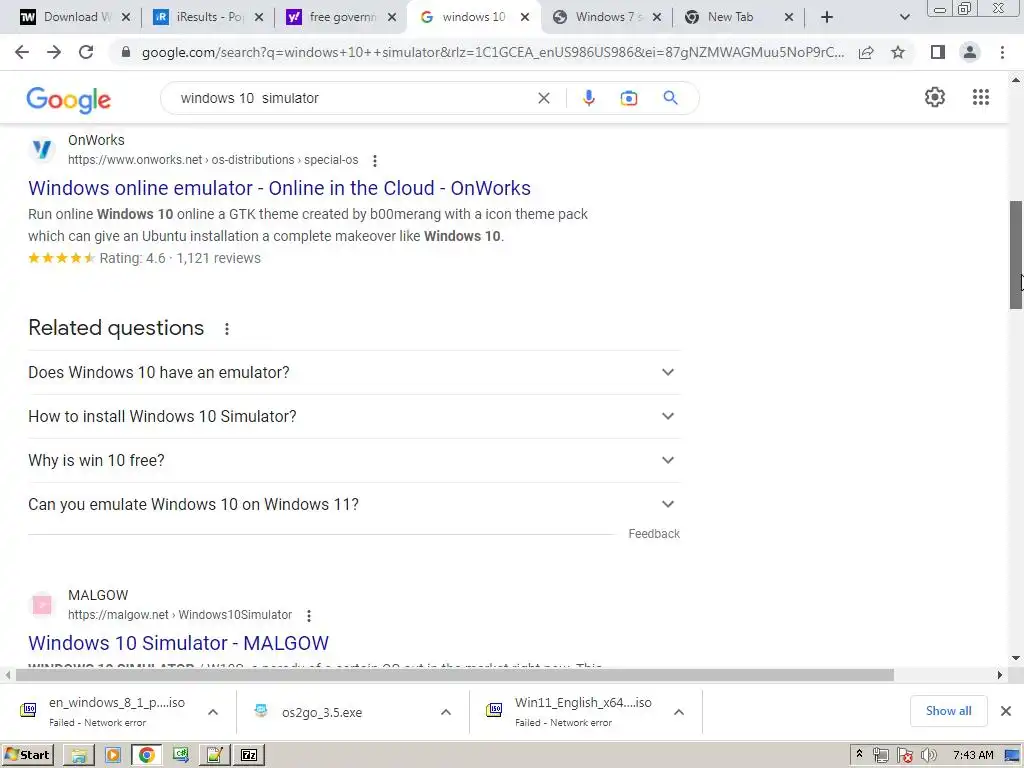Open the media player taskbar icon

(113, 755)
